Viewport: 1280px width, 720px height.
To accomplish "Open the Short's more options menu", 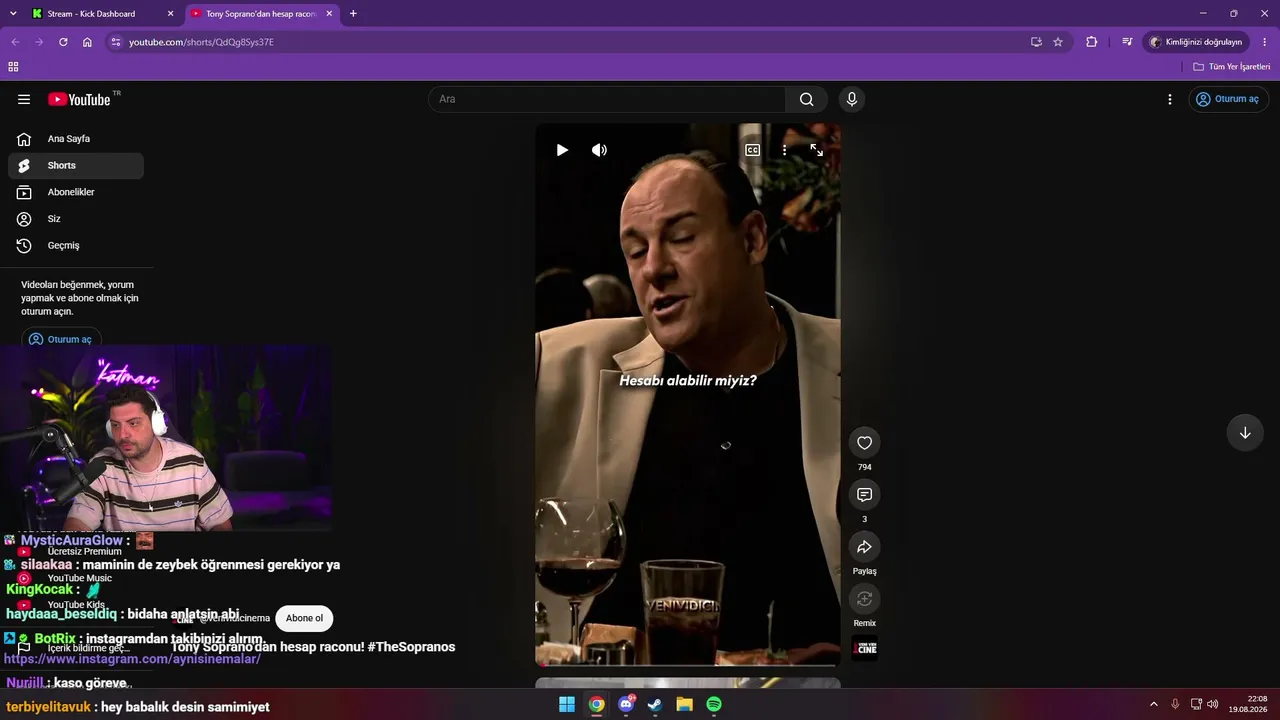I will [784, 150].
